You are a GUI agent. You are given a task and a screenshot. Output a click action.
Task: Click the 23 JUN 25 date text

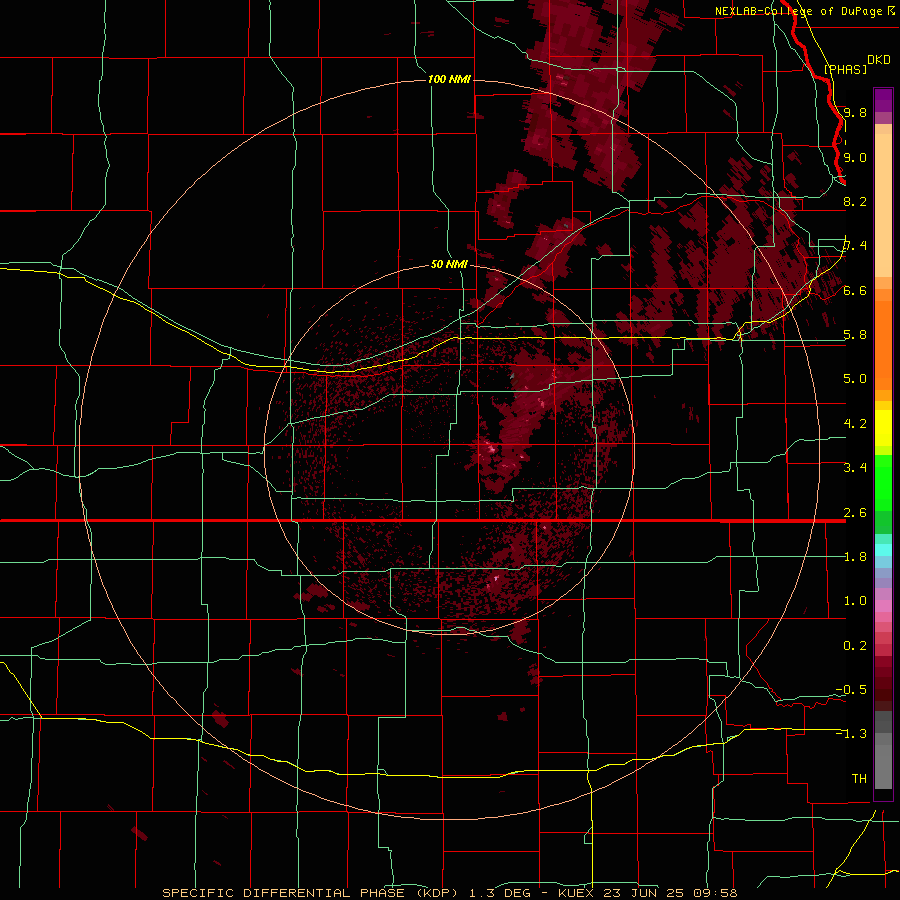tap(645, 893)
